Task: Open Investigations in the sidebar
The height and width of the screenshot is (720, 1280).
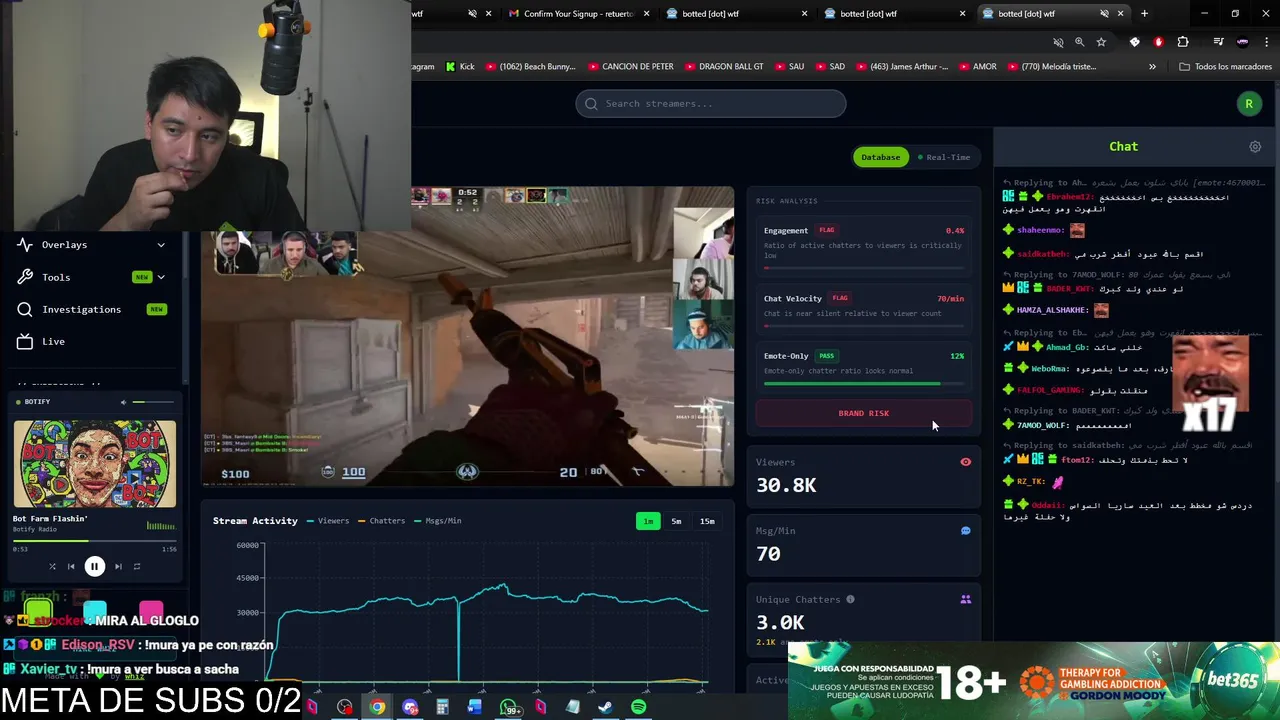Action: [92, 309]
